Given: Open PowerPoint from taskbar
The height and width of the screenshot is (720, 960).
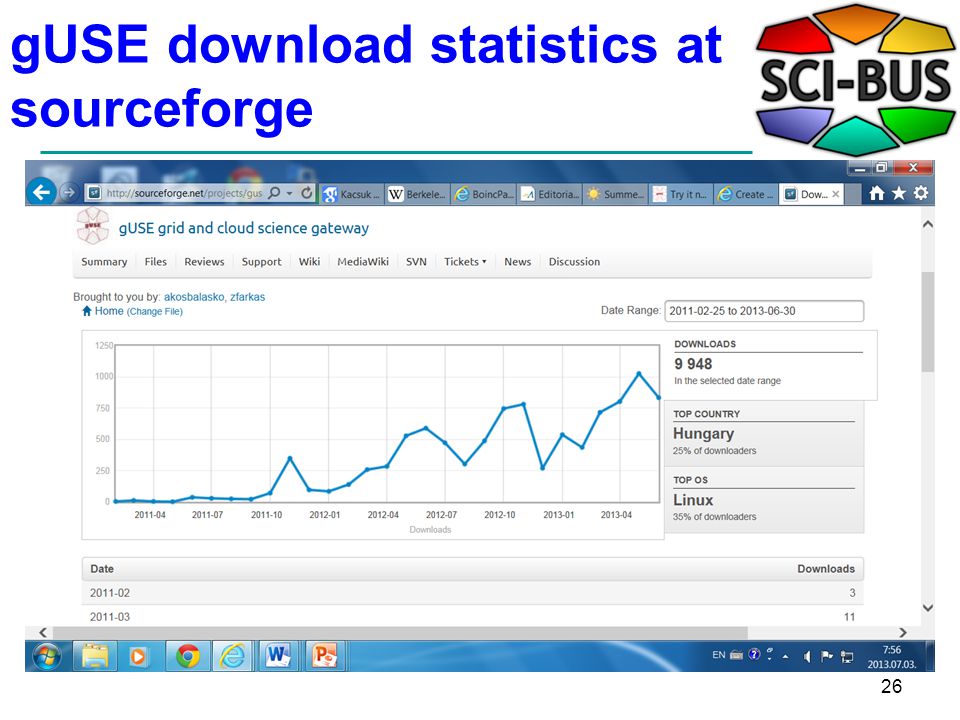Looking at the screenshot, I should (325, 656).
